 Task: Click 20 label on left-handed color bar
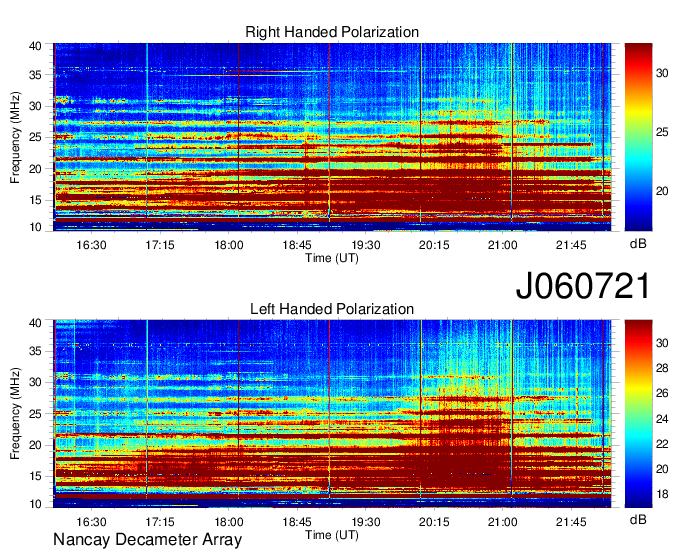[662, 469]
